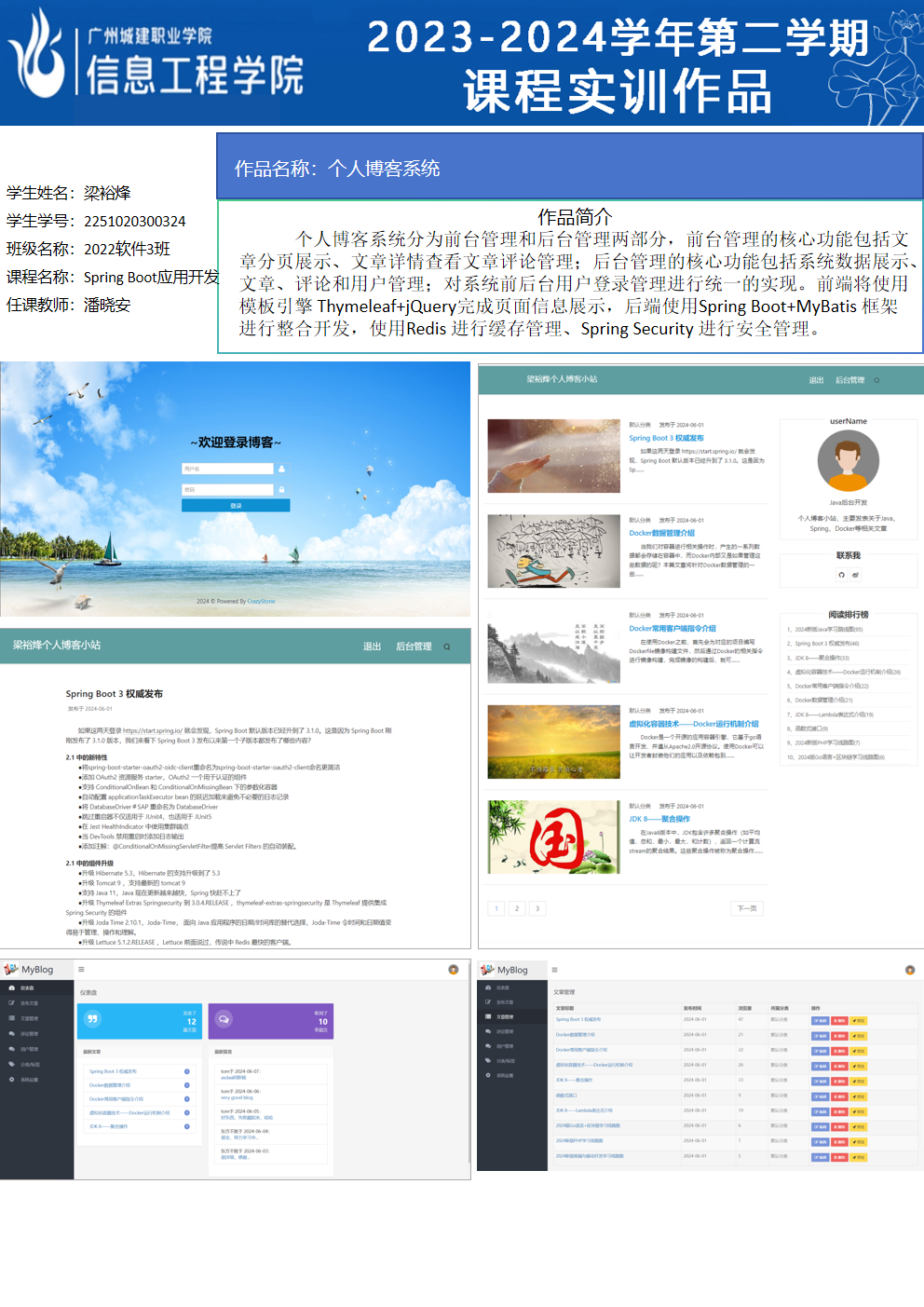
Task: Click the chat bubble icon on the purple card
Action: [x=224, y=1019]
